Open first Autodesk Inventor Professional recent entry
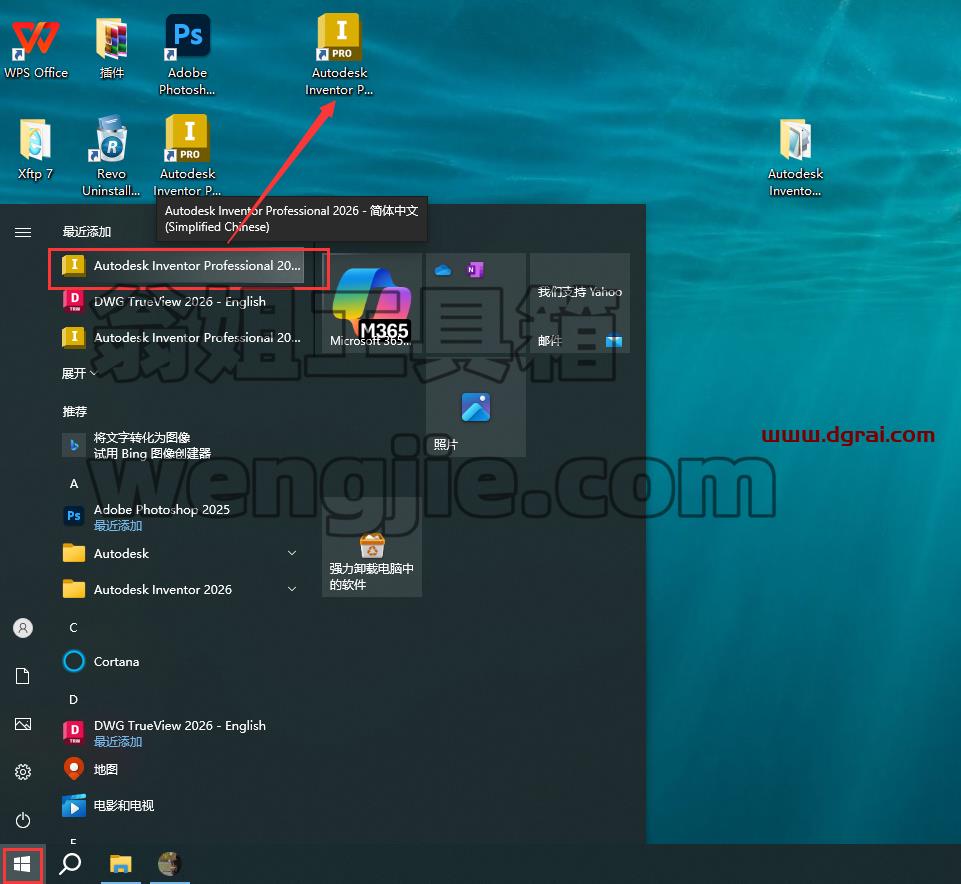Viewport: 961px width, 884px height. point(182,265)
